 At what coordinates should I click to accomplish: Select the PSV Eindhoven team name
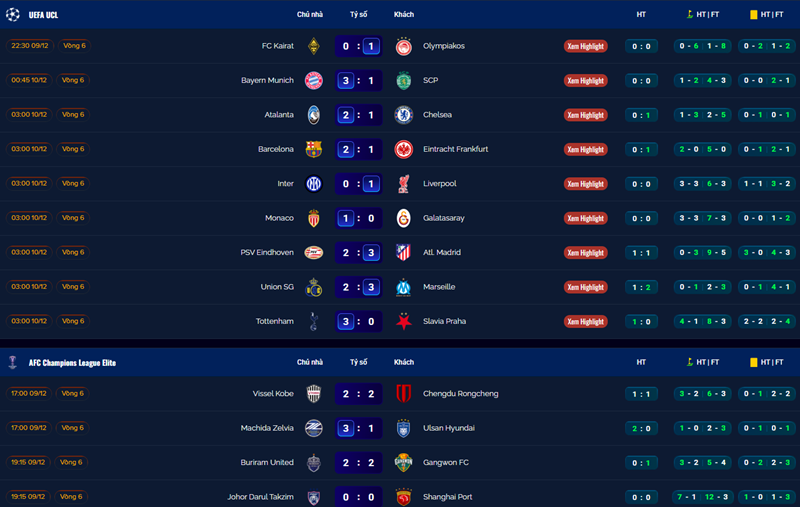pyautogui.click(x=267, y=253)
